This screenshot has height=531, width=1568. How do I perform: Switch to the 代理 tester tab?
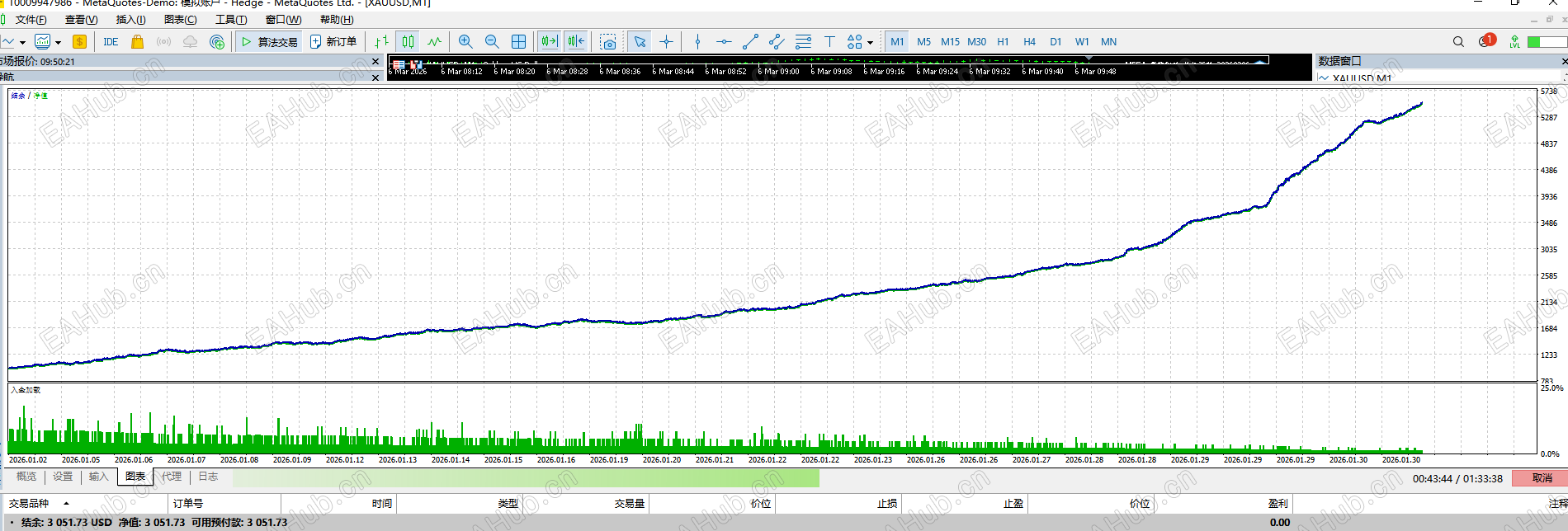click(172, 477)
